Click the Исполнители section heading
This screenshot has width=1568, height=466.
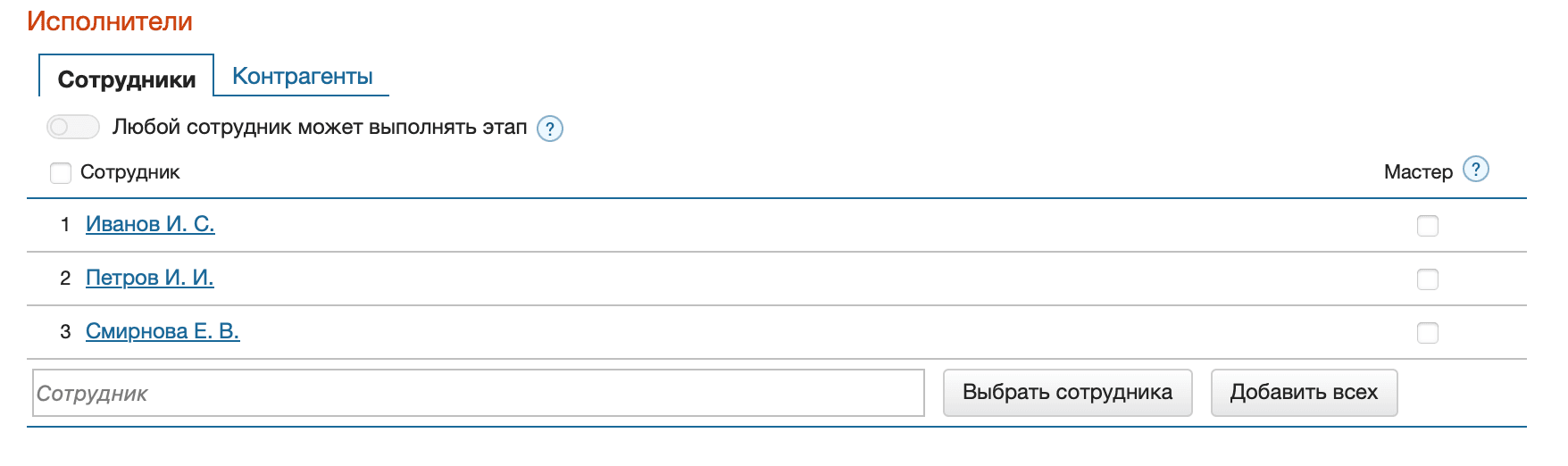click(x=110, y=21)
